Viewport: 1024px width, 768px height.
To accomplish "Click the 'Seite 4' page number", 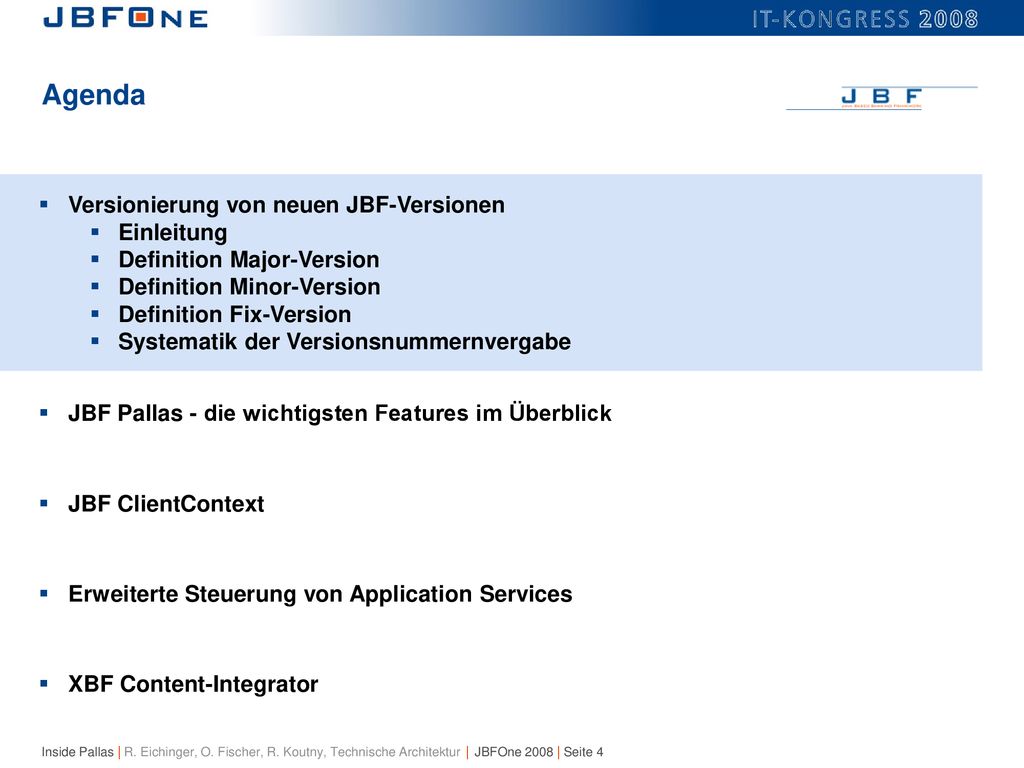I will click(584, 752).
